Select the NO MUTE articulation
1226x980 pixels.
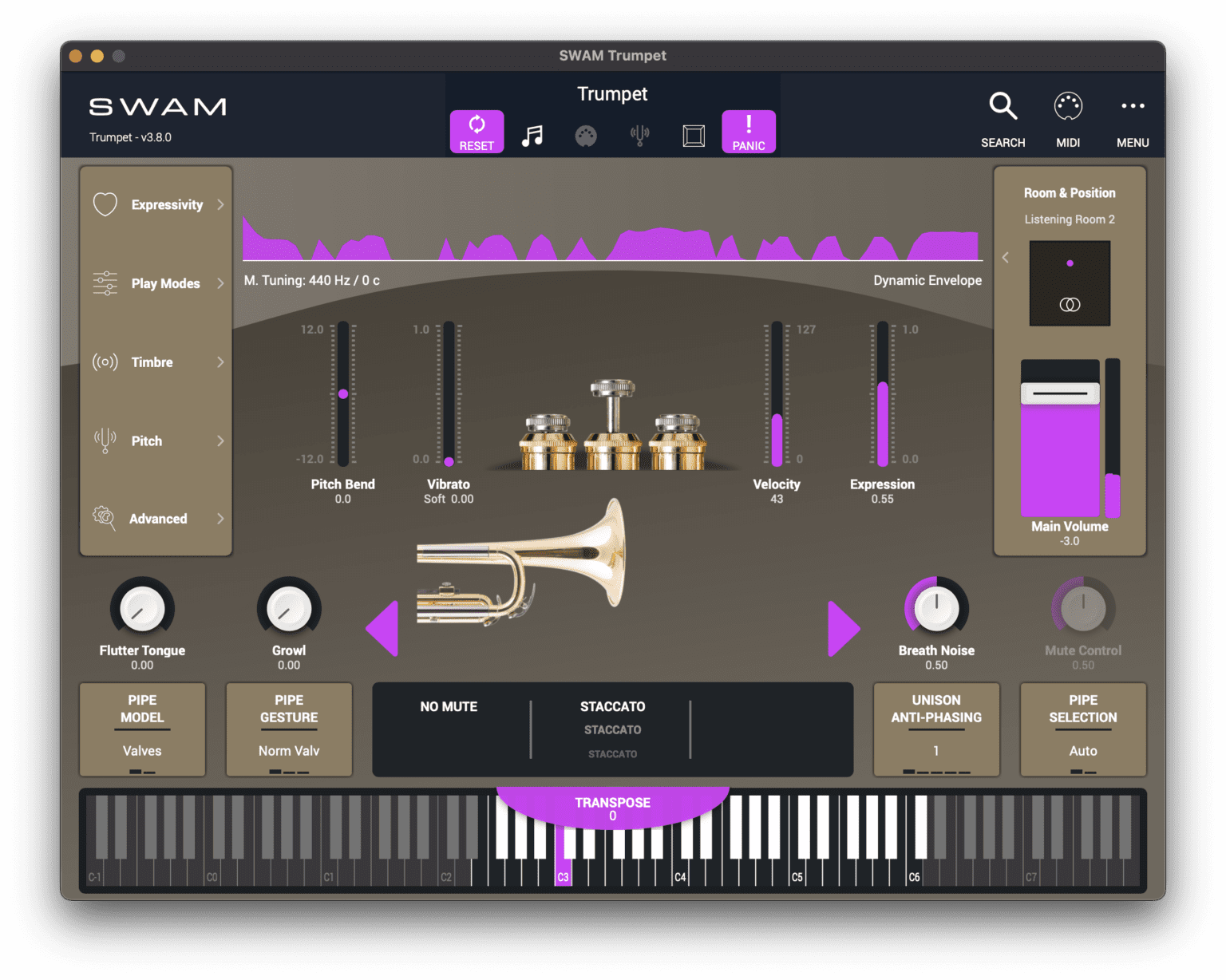point(448,706)
